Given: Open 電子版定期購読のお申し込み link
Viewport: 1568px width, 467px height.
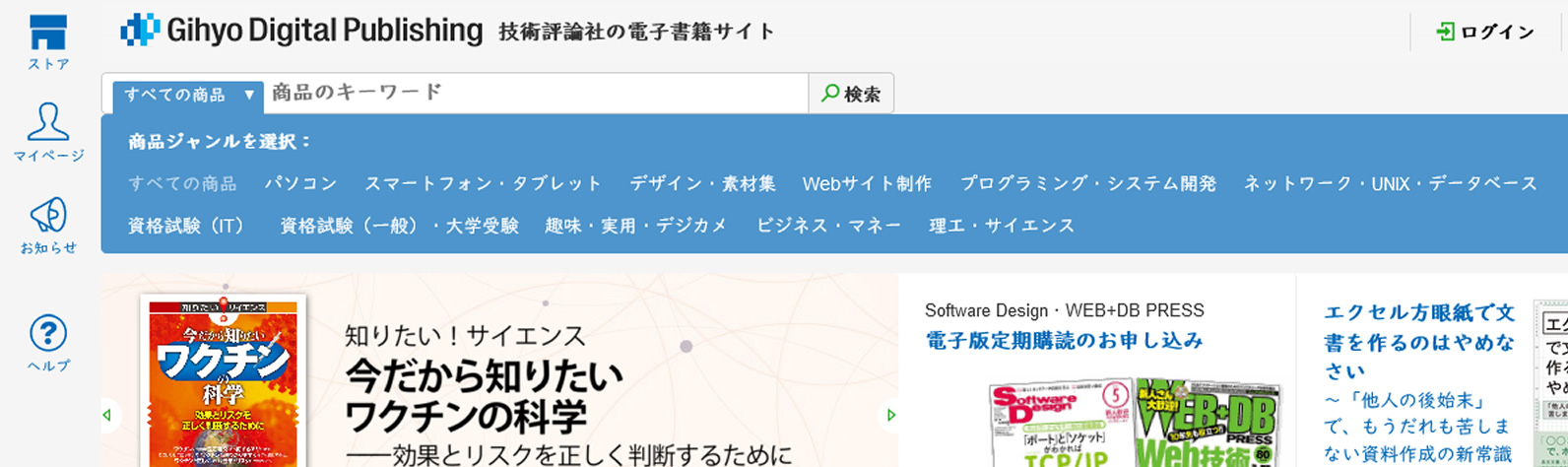Looking at the screenshot, I should (1064, 341).
